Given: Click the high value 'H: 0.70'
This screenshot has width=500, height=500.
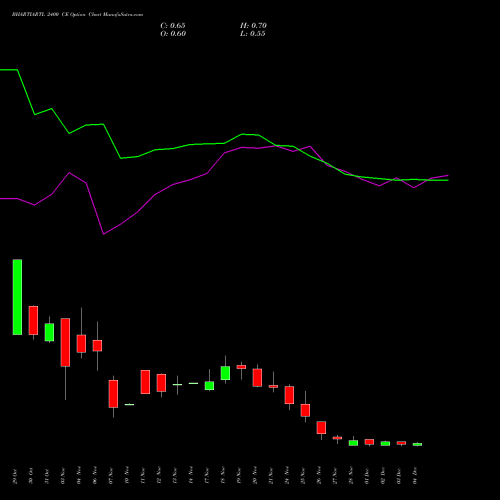Looking at the screenshot, I should pos(253,26).
